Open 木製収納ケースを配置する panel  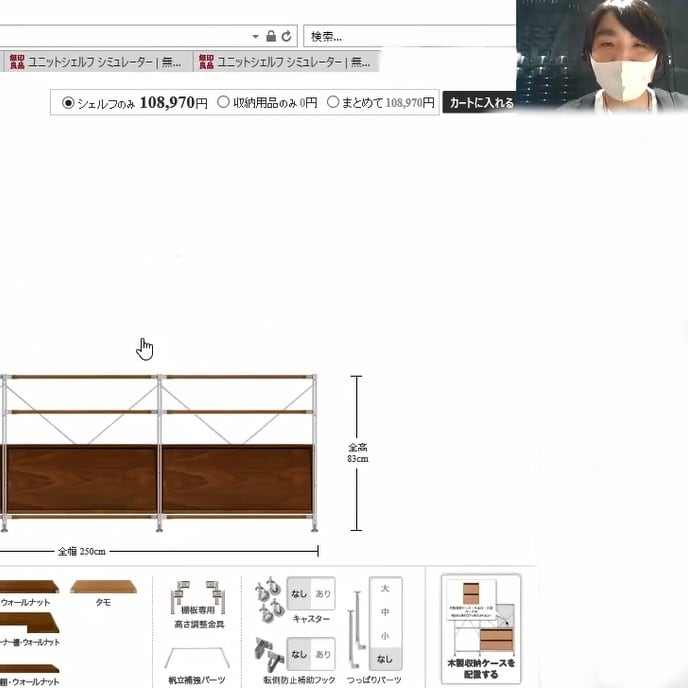pos(480,627)
